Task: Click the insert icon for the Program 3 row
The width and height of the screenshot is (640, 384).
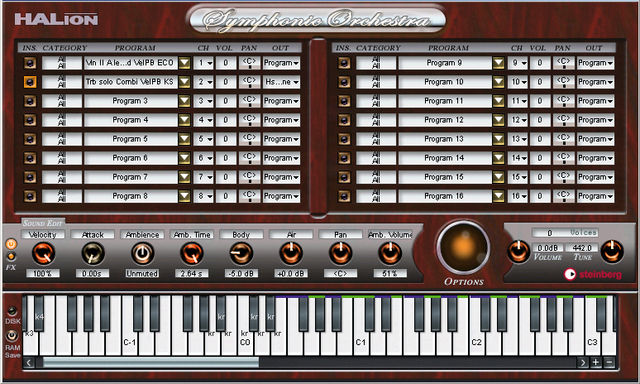Action: pyautogui.click(x=30, y=101)
